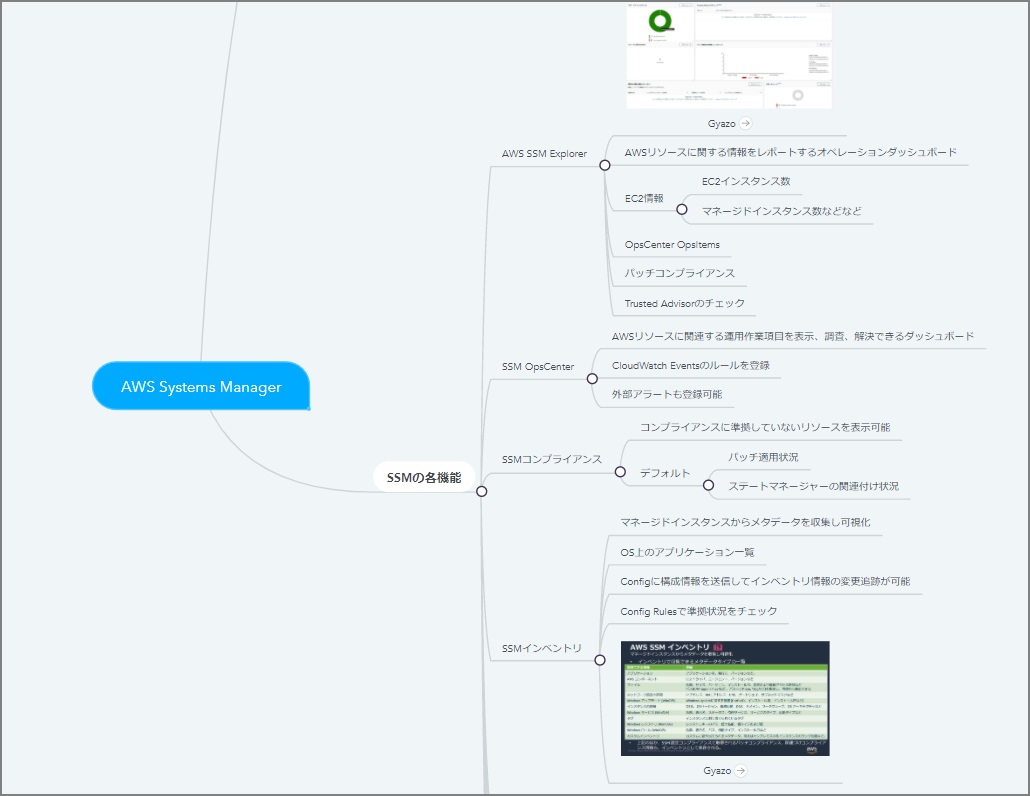This screenshot has width=1030, height=796.
Task: Select the Trusted Advisorのチェック node
Action: pyautogui.click(x=684, y=303)
